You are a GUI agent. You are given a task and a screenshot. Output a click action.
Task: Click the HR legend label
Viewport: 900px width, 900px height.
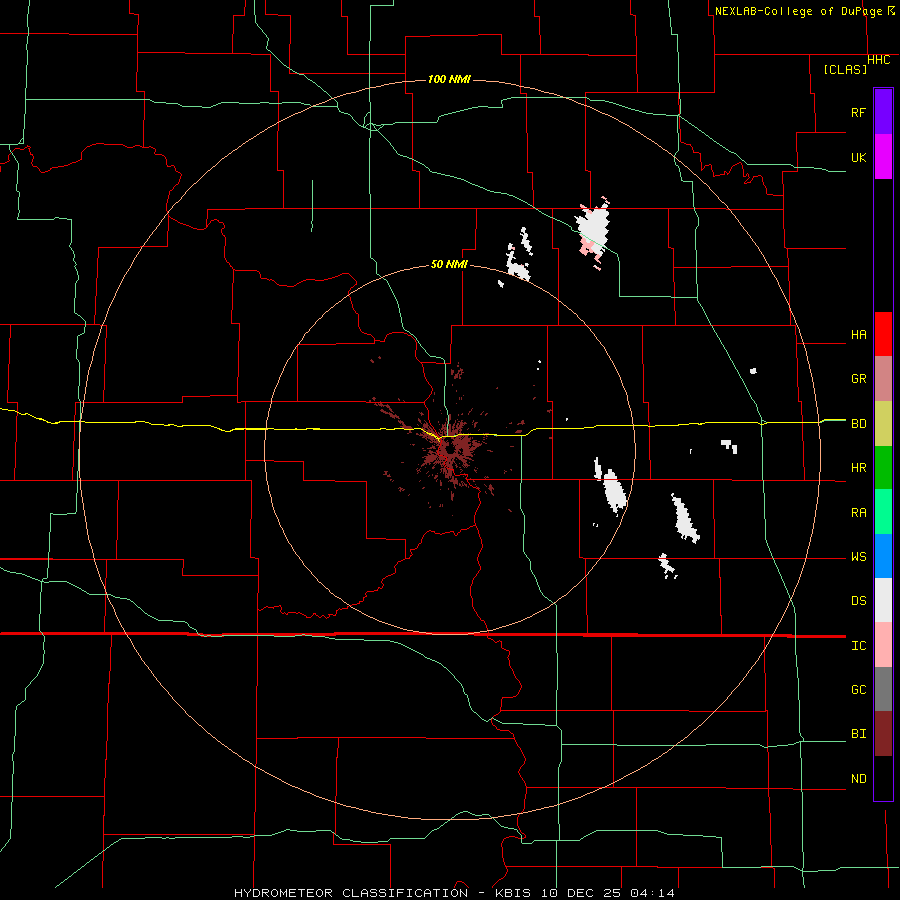858,468
